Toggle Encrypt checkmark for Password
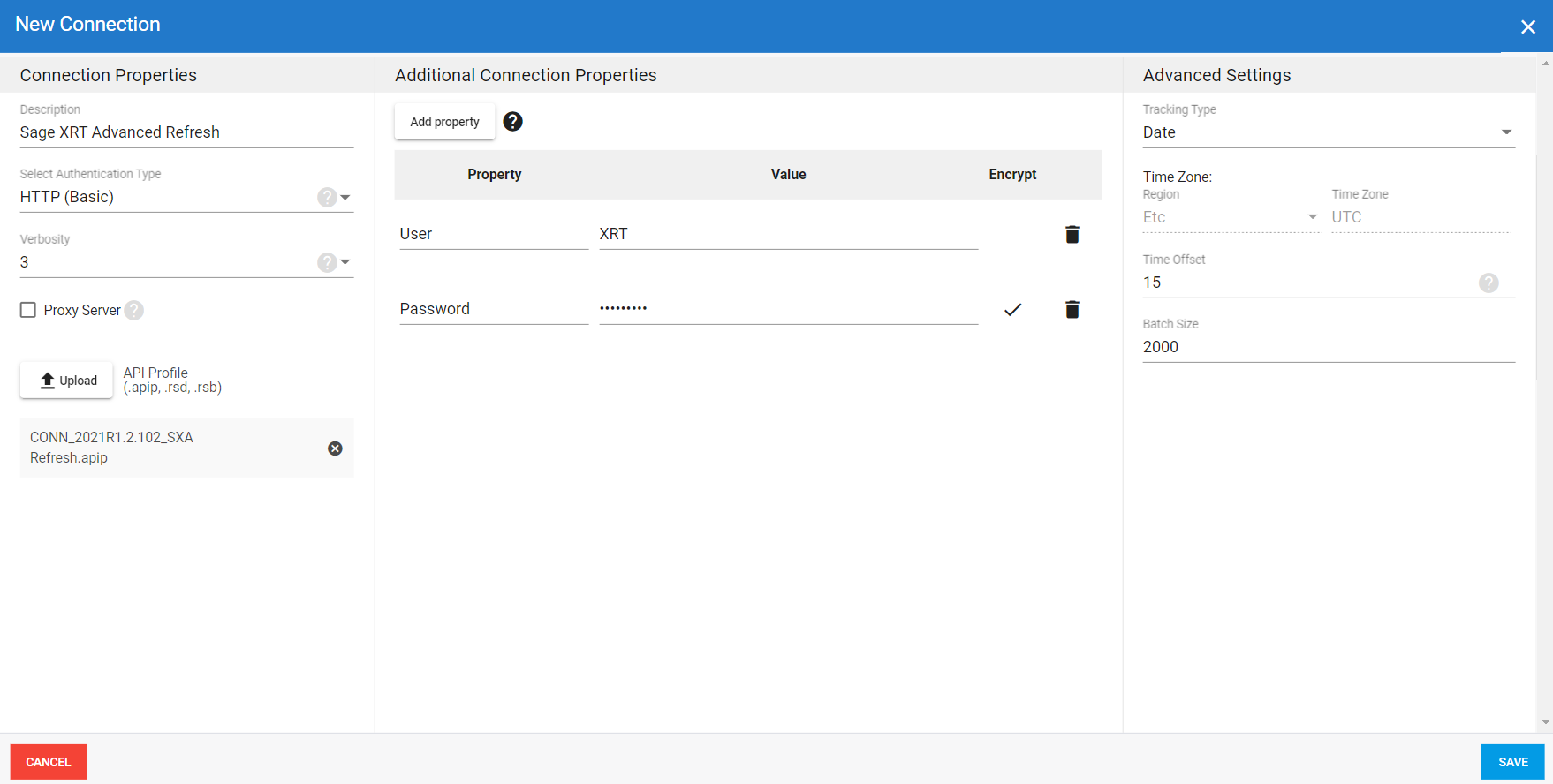 (1012, 309)
